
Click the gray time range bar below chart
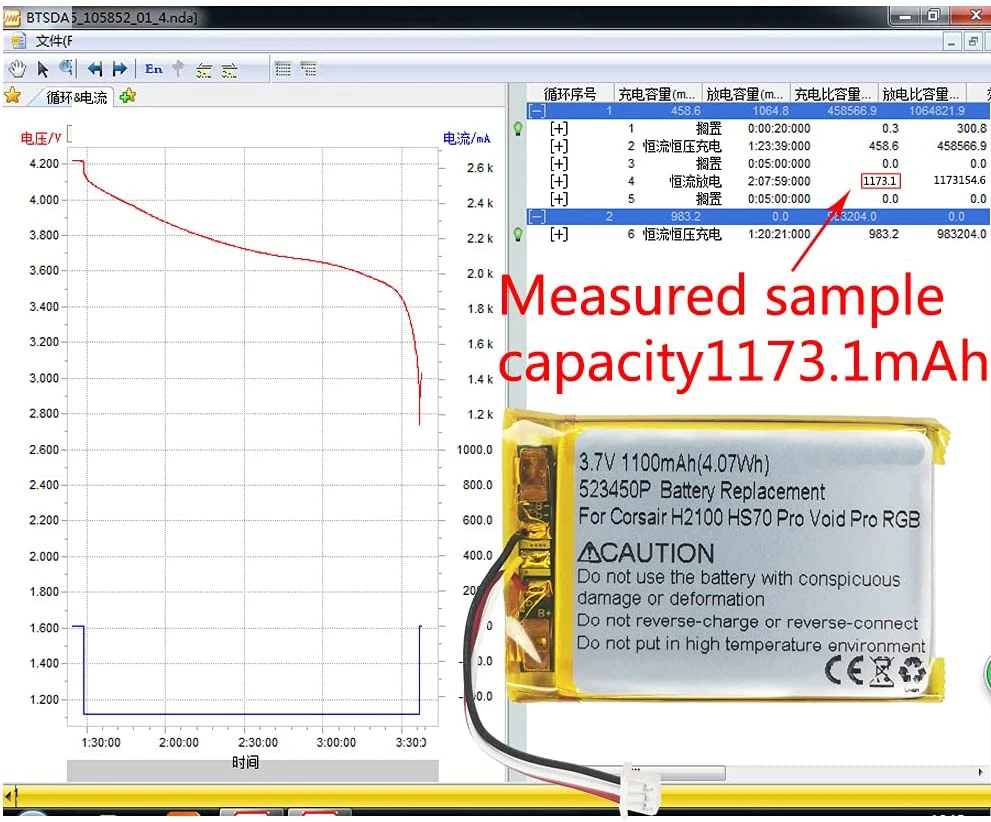pyautogui.click(x=253, y=770)
